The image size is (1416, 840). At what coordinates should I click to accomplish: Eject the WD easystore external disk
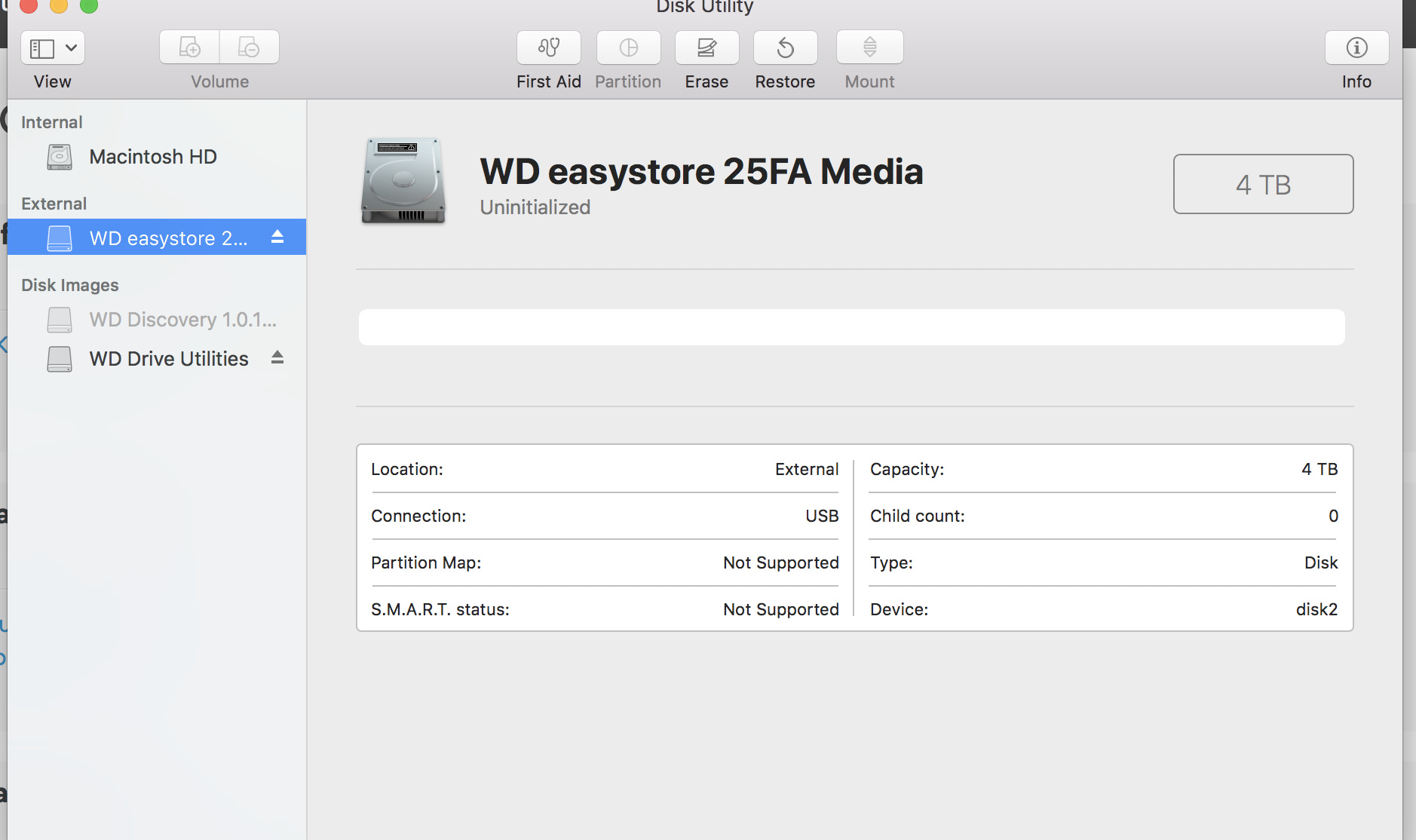pos(277,237)
